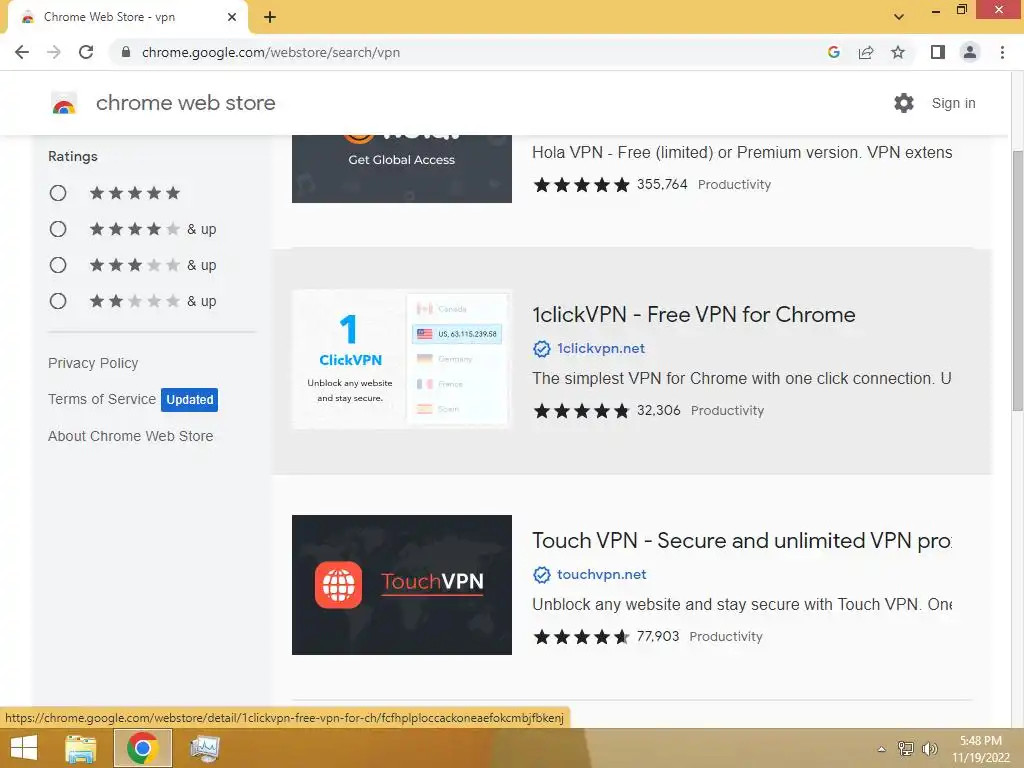The height and width of the screenshot is (768, 1024).
Task: Open the 1clickVPN thumbnail image
Action: point(402,359)
